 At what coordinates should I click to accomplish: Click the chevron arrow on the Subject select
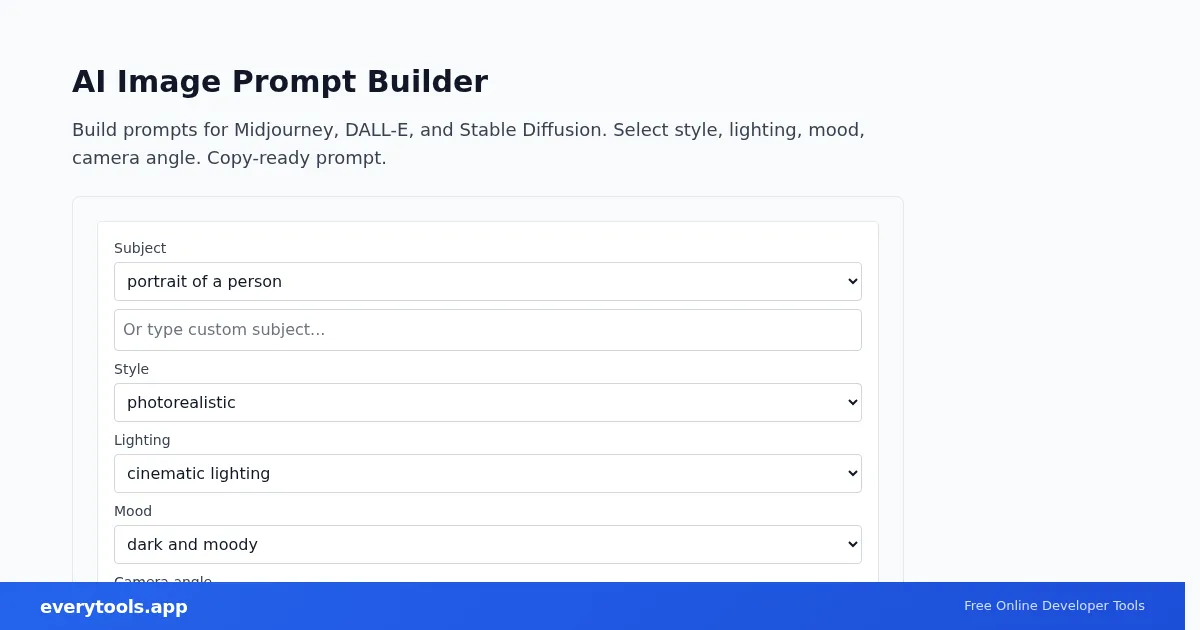[x=852, y=282]
